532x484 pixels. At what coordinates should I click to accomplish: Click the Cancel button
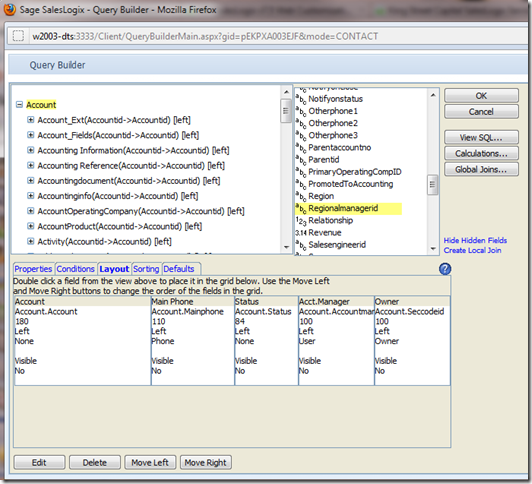481,112
